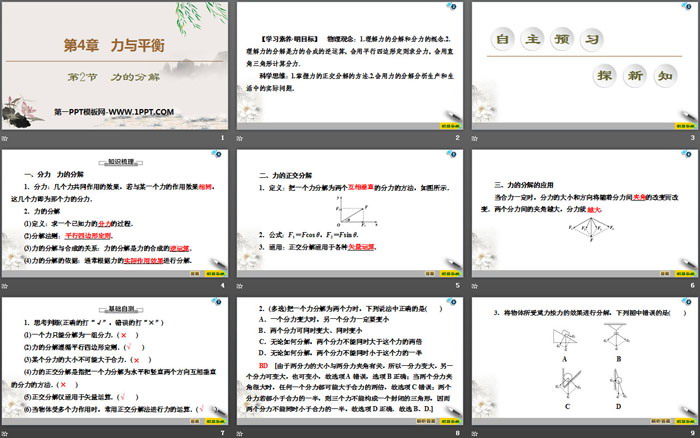This screenshot has width=700, height=438.
Task: Click slide number 2 label
Action: pyautogui.click(x=458, y=138)
